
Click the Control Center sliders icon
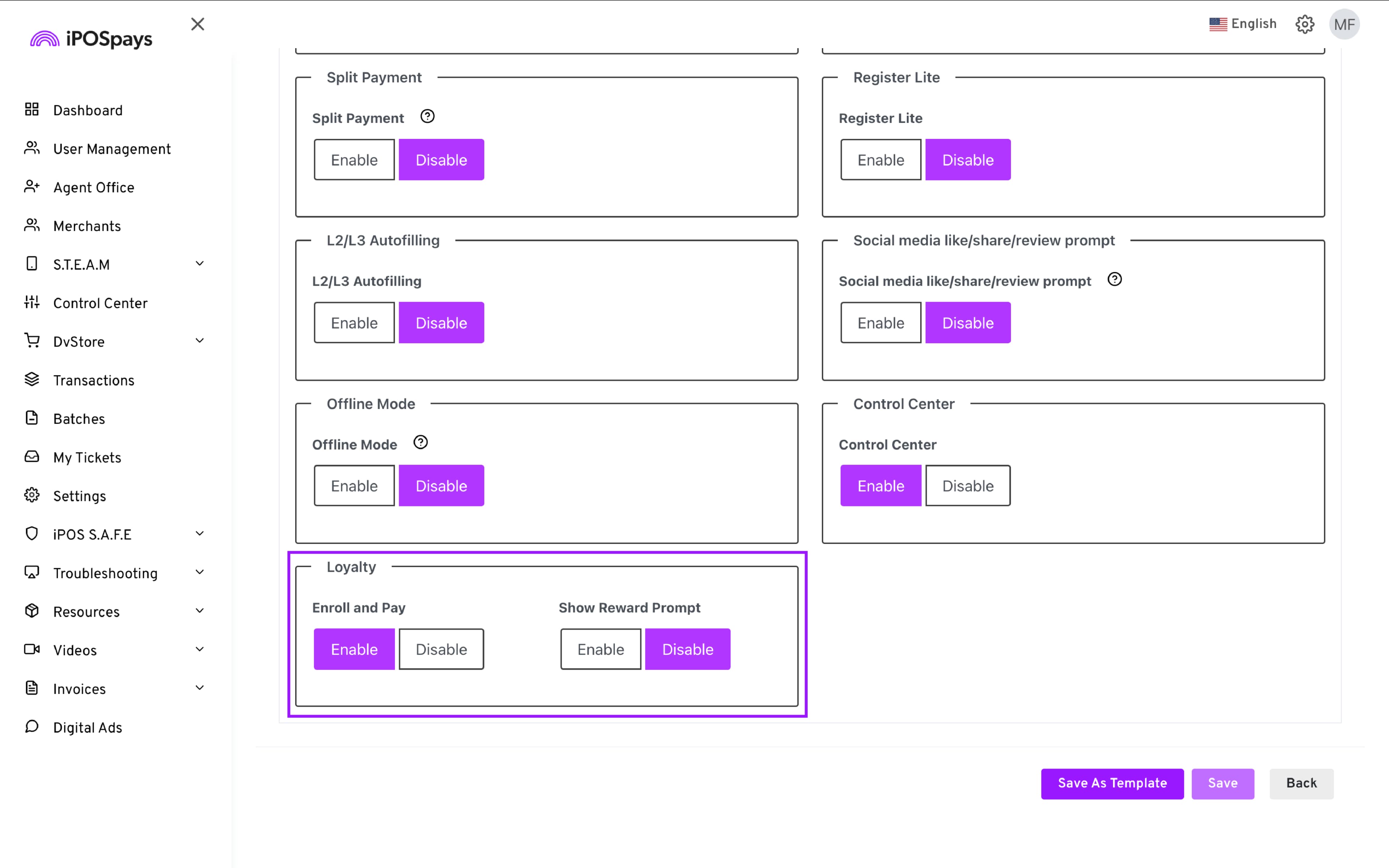click(32, 303)
